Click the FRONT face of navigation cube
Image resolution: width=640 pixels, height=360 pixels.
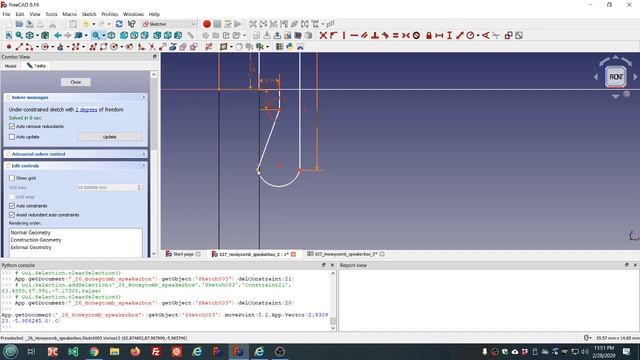tap(616, 77)
